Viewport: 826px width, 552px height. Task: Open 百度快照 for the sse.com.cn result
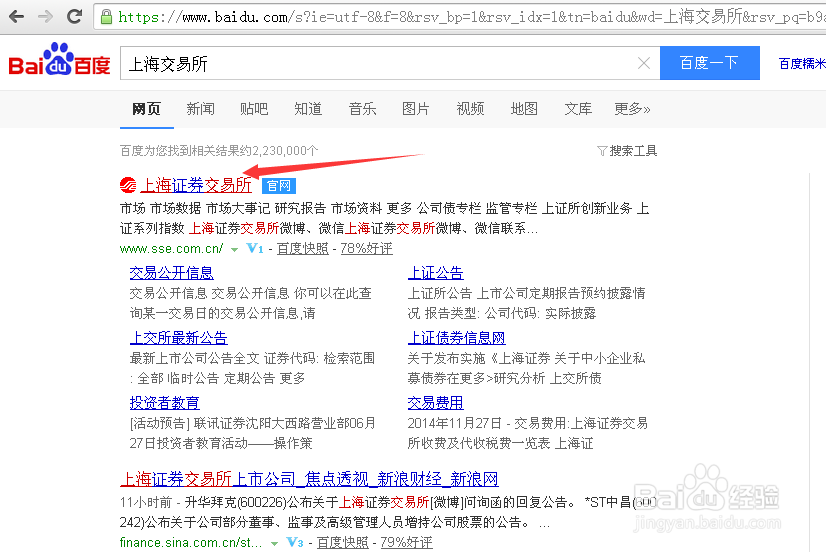pos(303,249)
